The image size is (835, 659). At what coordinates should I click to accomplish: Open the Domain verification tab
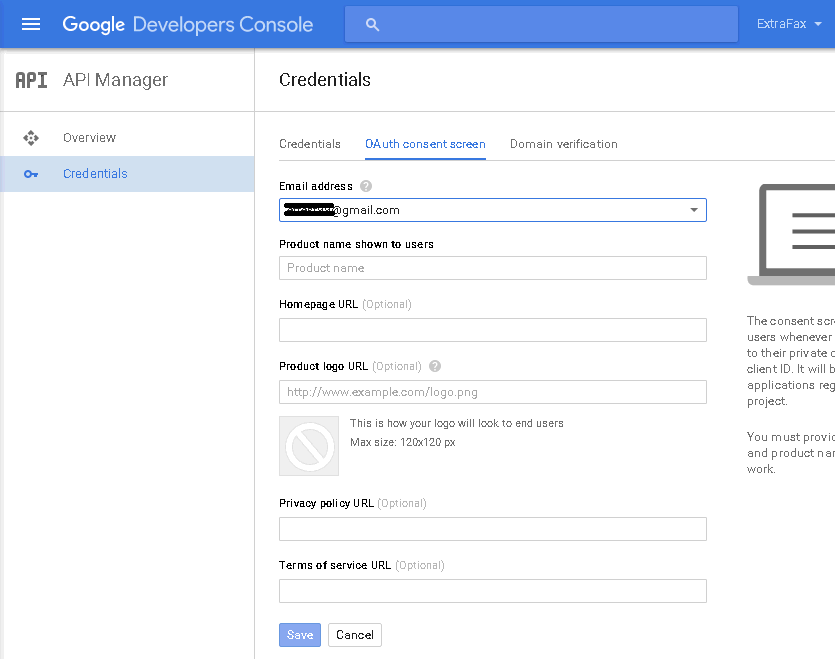pyautogui.click(x=564, y=144)
